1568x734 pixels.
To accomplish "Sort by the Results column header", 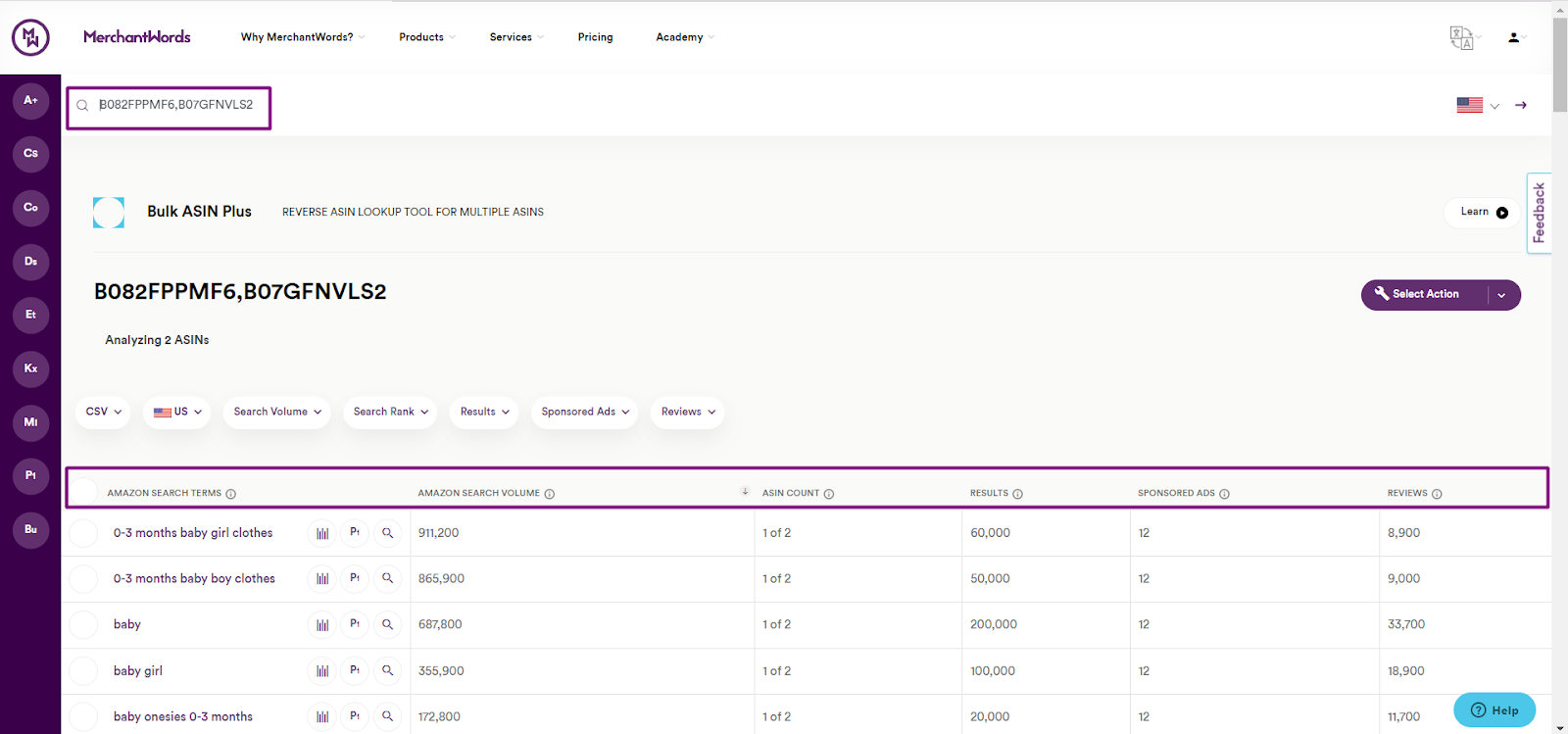I will (x=989, y=494).
